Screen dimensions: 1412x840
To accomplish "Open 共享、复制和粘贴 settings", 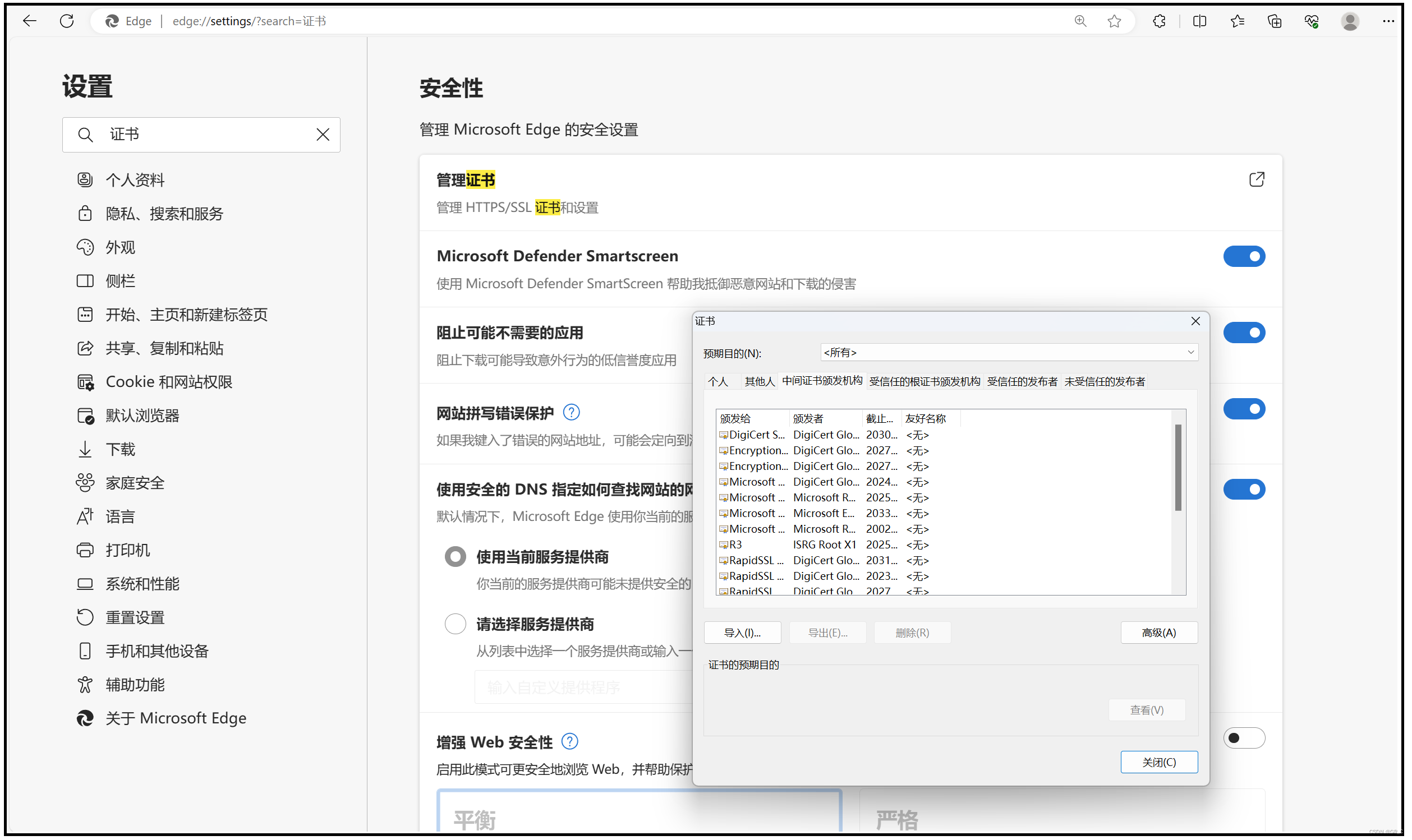I will 150,348.
